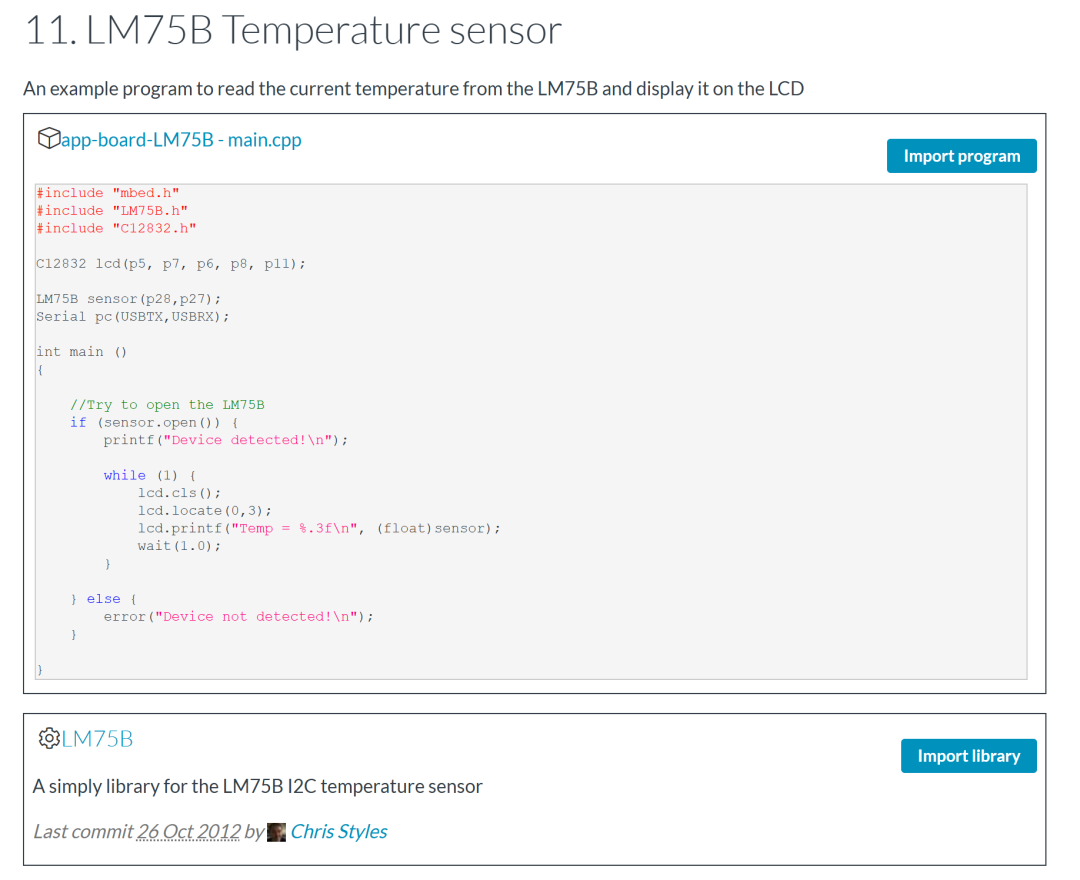The width and height of the screenshot is (1080, 880).
Task: Open Chris Styles' profile link
Action: (x=338, y=831)
